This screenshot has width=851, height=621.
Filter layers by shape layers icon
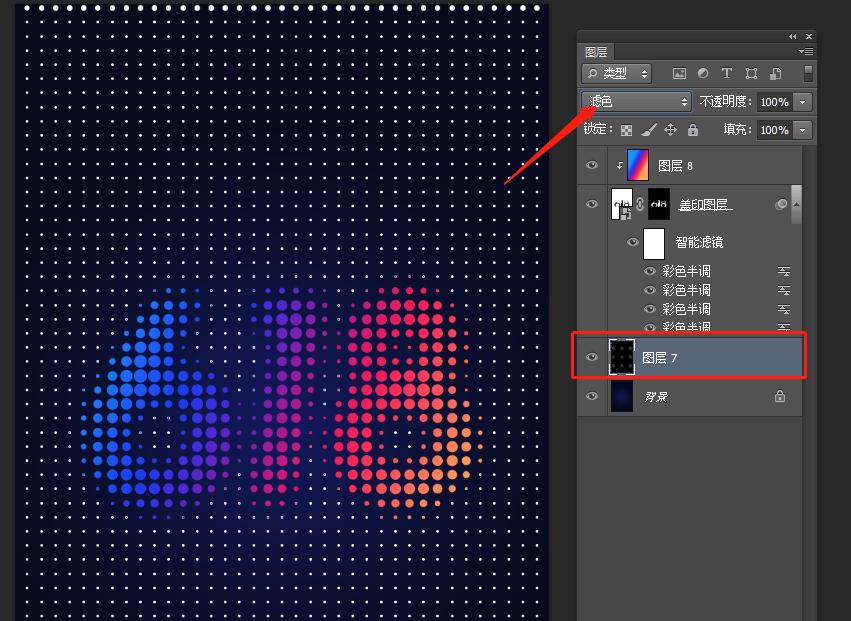point(751,73)
